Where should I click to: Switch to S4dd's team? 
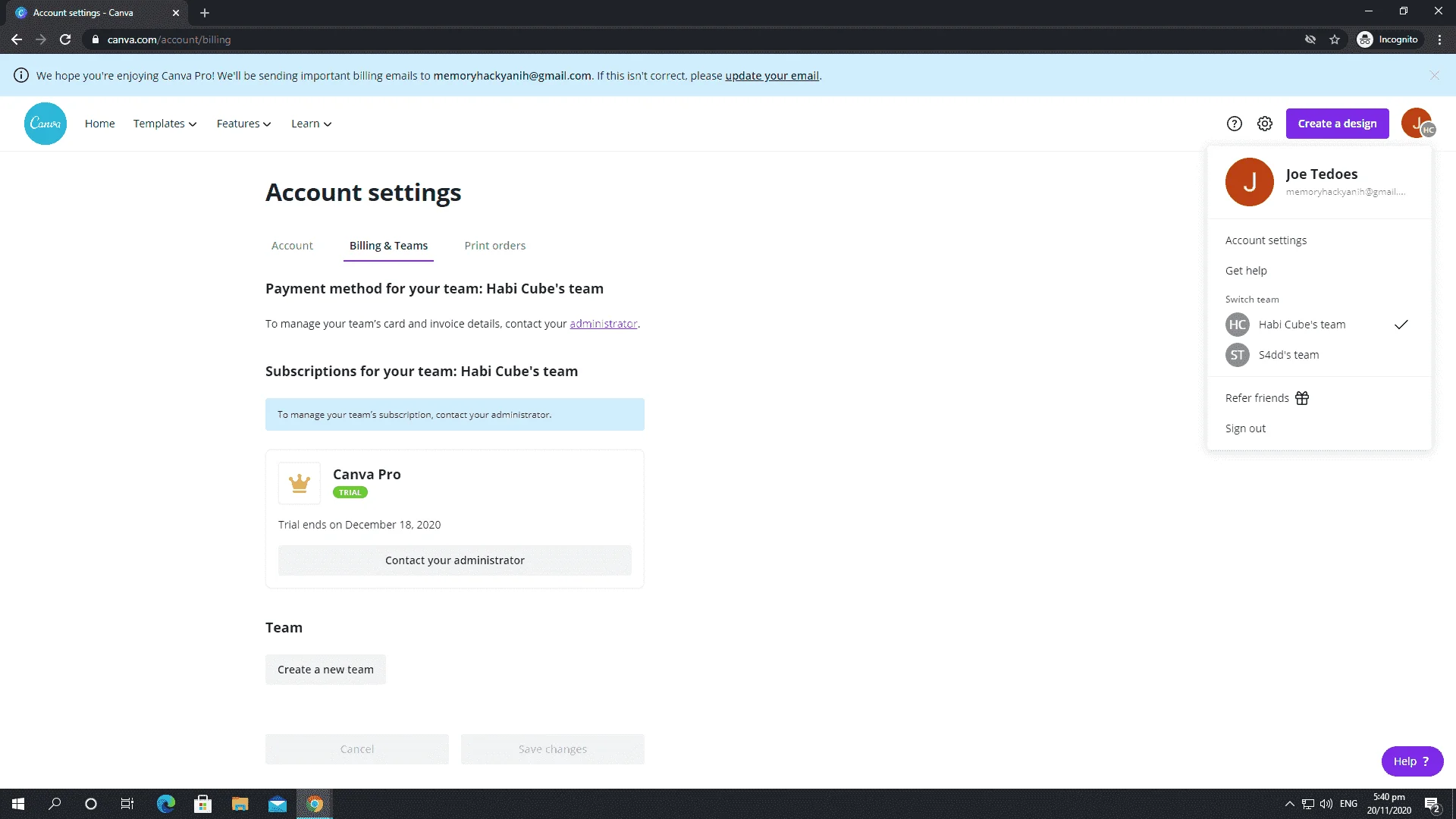(x=1319, y=355)
